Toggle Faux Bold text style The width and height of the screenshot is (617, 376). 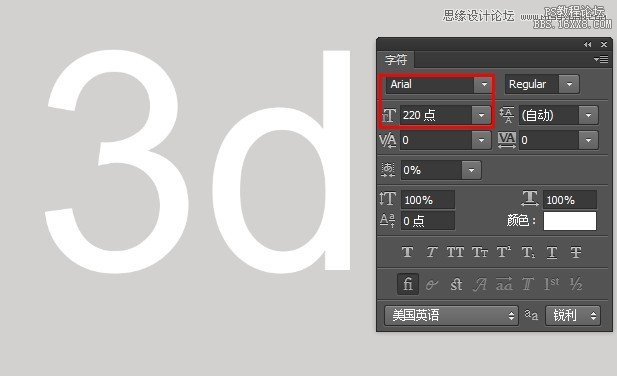tap(407, 252)
